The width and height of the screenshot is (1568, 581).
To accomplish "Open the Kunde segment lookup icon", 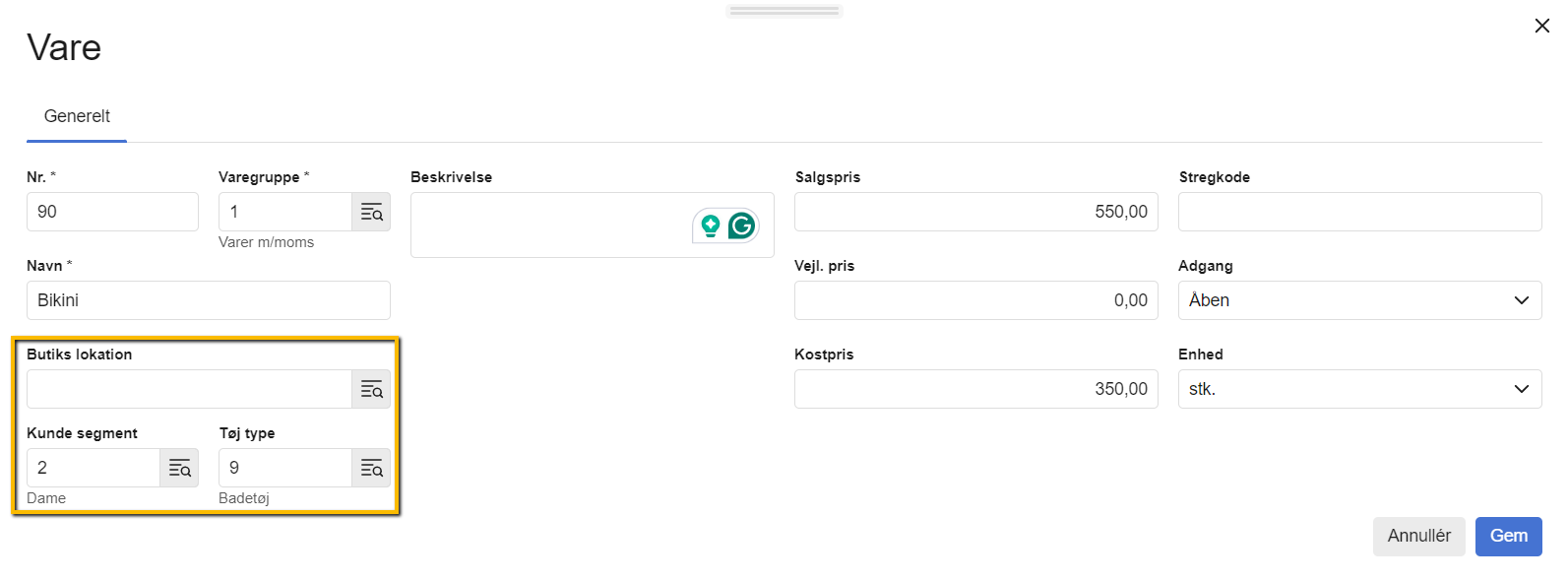I will pyautogui.click(x=179, y=468).
